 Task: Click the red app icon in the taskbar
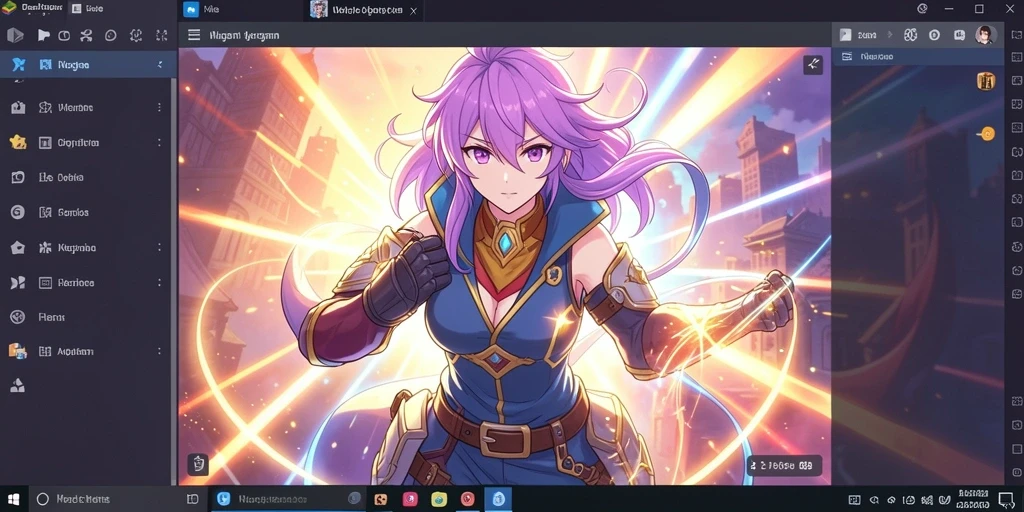[x=468, y=499]
